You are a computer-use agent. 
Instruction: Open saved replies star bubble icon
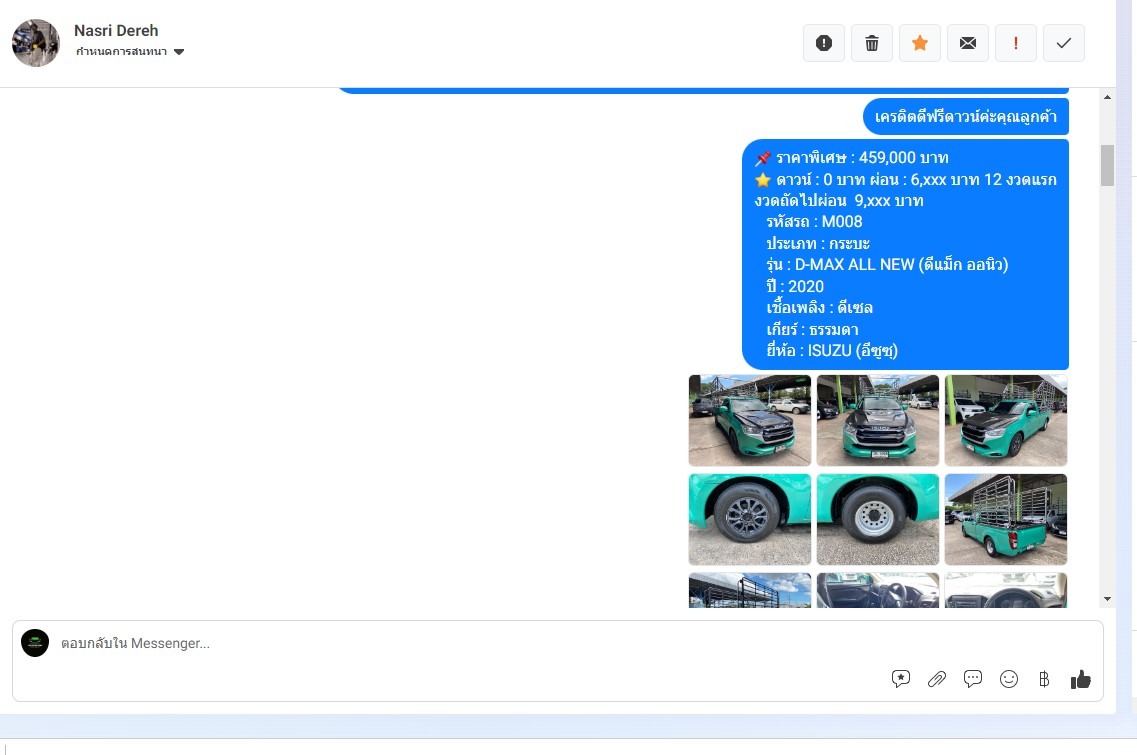pyautogui.click(x=901, y=679)
